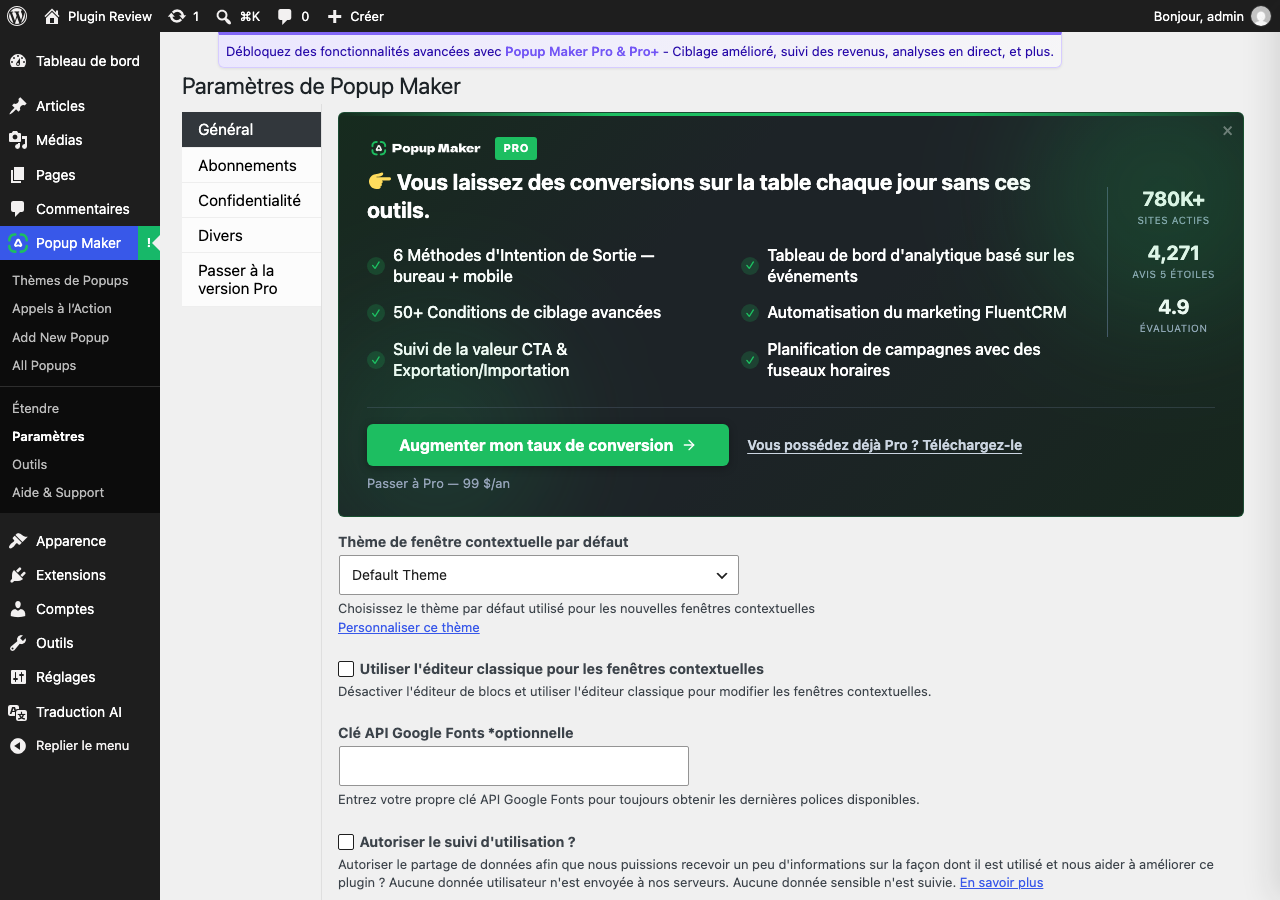Check Autoriser le suivi d'utilisation
Screen dimensions: 1280x900
click(346, 842)
